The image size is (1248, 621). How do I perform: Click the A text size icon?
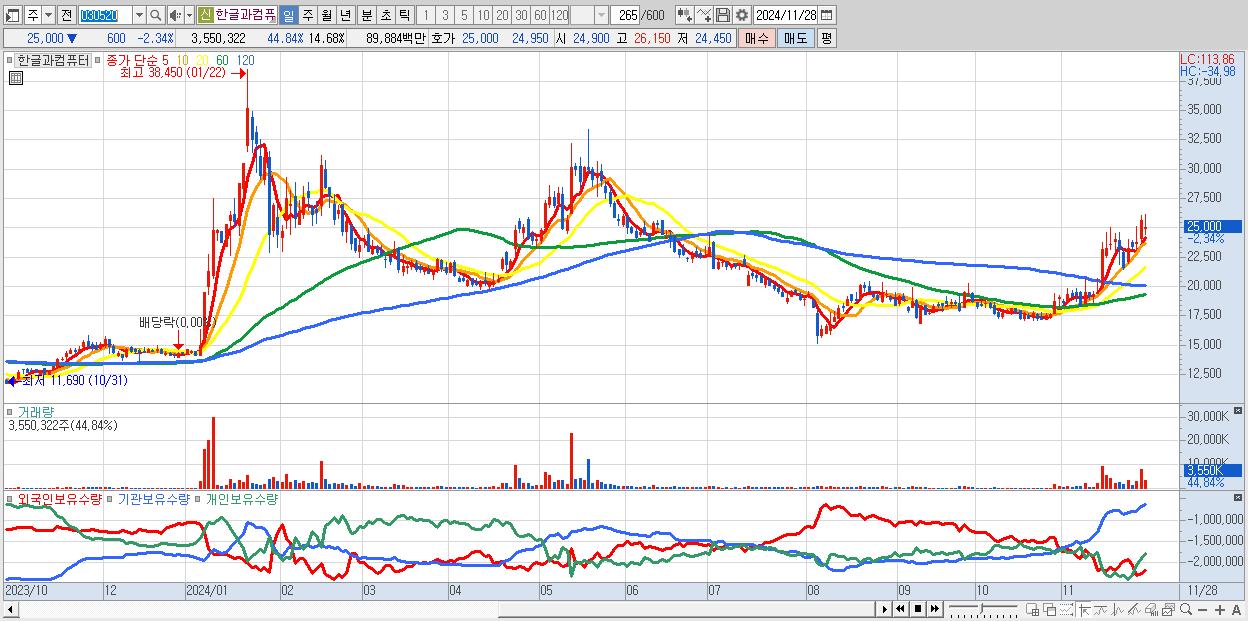(x=1236, y=609)
